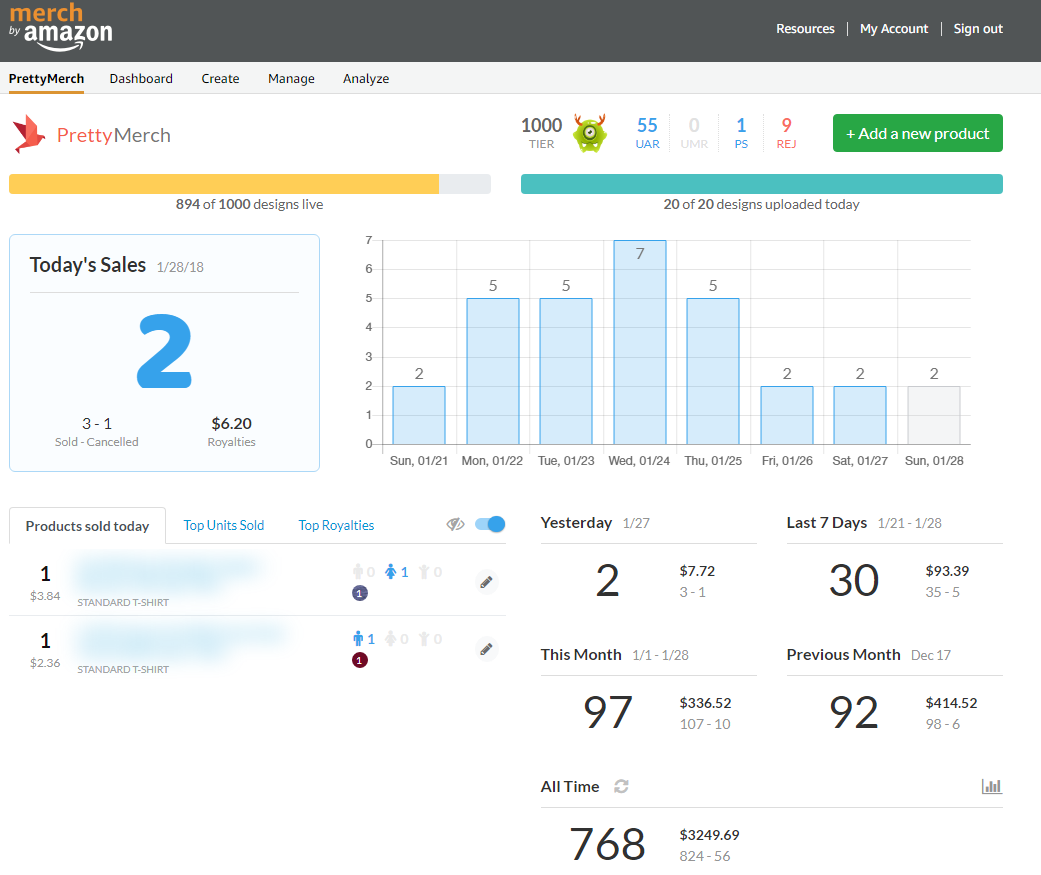Click the purple color badge on first product
The width and height of the screenshot is (1041, 875).
360,593
